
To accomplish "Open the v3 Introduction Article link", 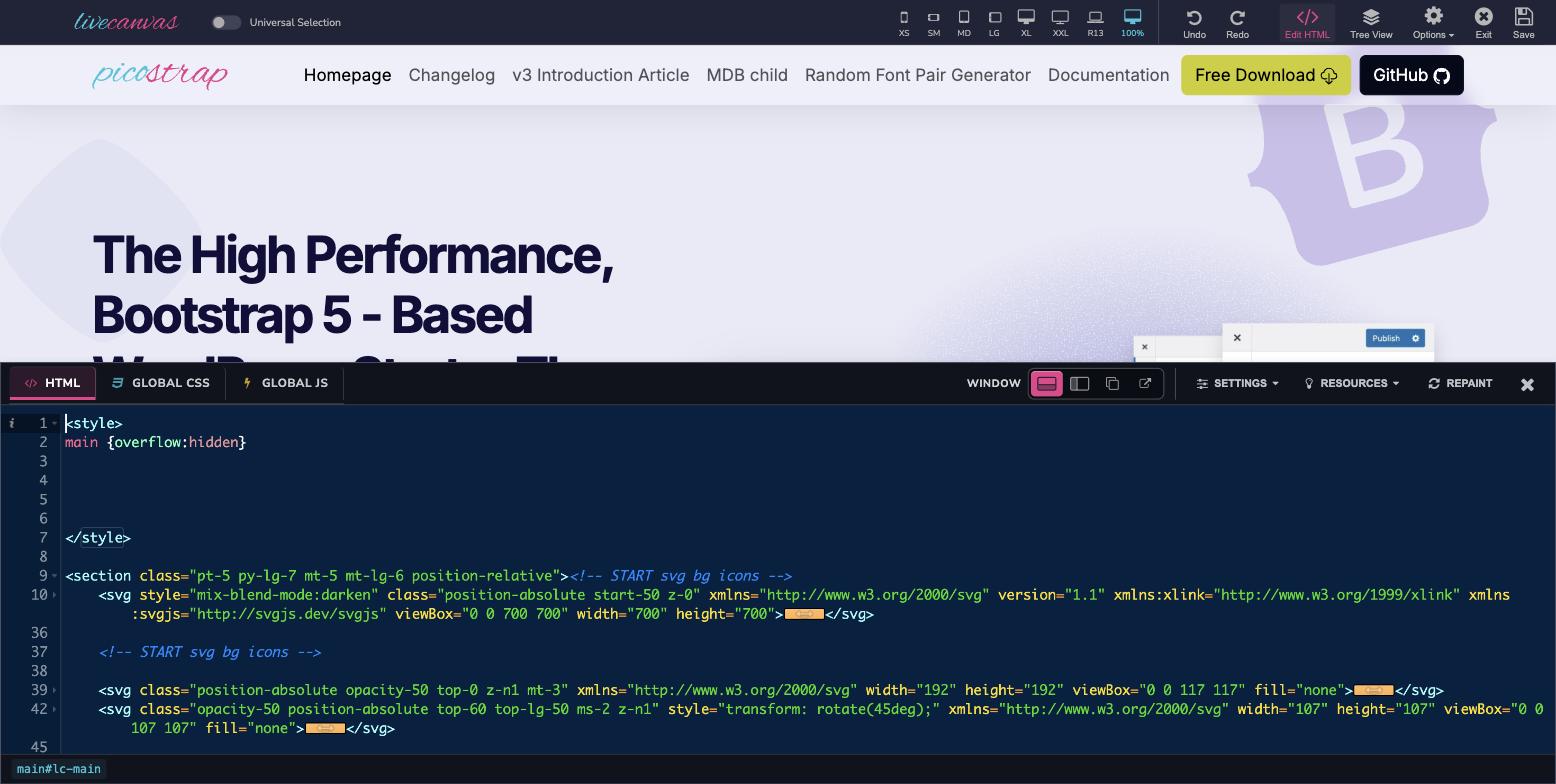I will tap(600, 75).
